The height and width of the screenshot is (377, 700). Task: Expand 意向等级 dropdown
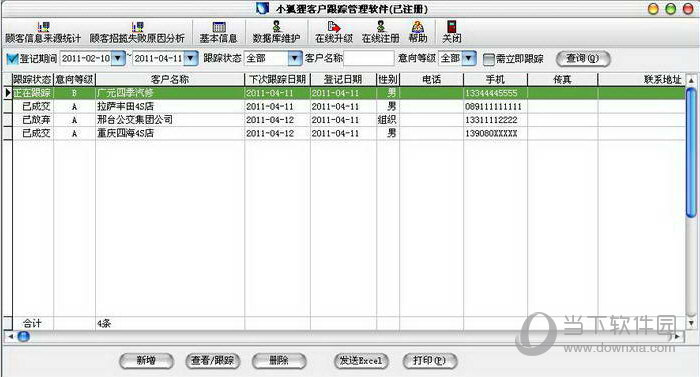pos(469,58)
